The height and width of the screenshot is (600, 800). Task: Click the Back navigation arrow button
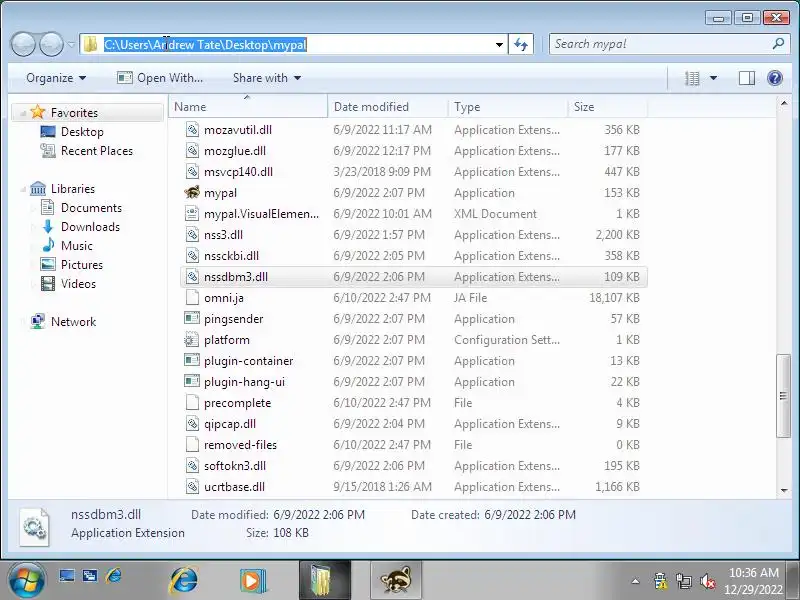[x=23, y=45]
